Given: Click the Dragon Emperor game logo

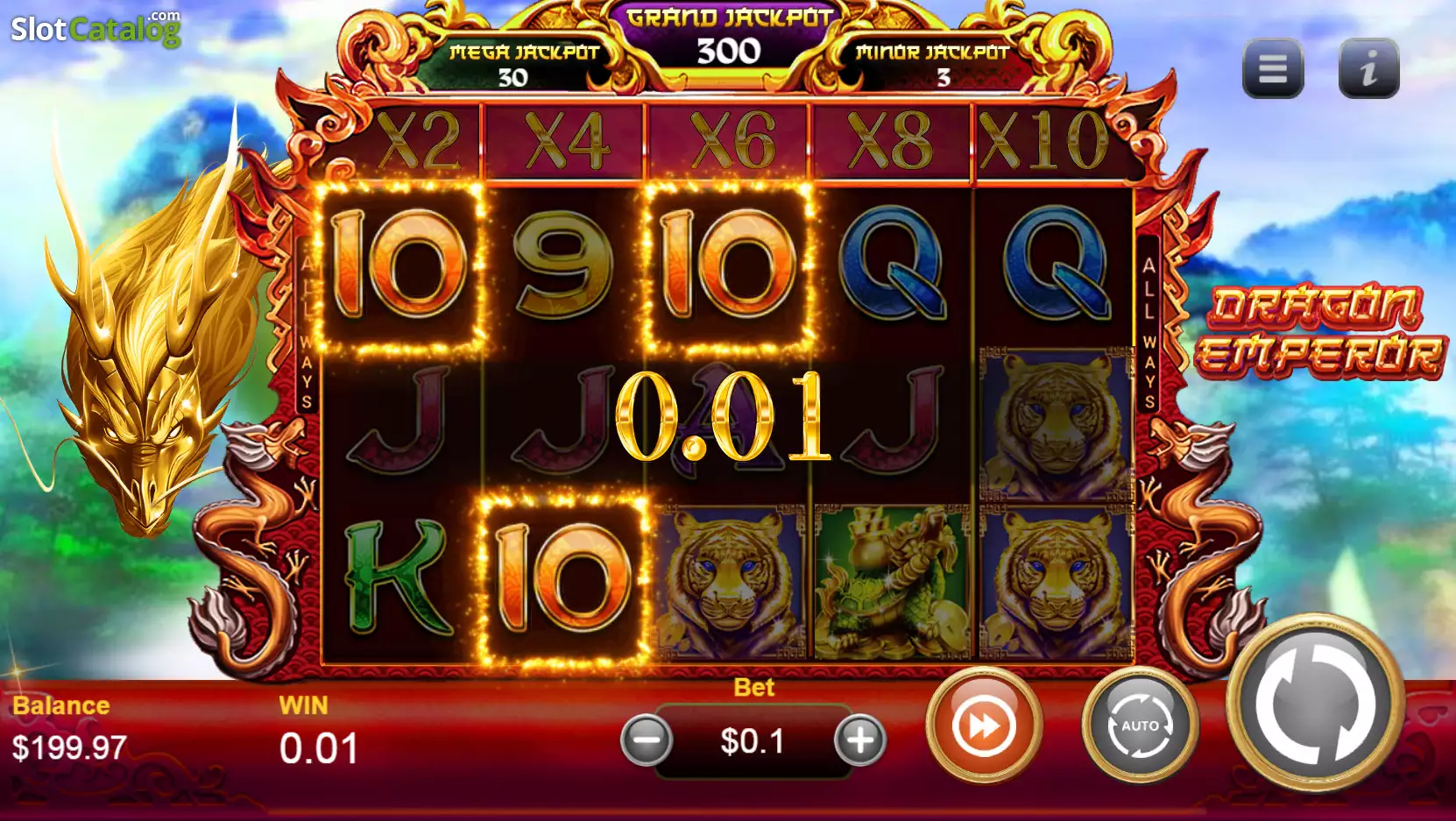Looking at the screenshot, I should 1319,331.
